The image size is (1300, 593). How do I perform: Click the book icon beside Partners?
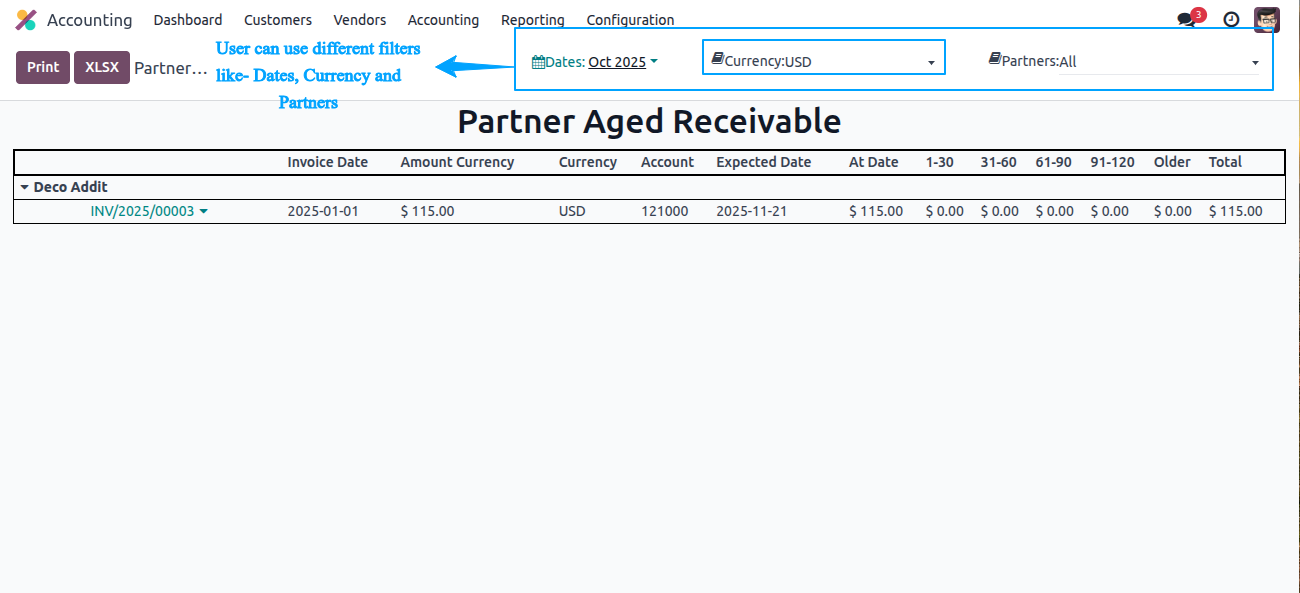[995, 60]
